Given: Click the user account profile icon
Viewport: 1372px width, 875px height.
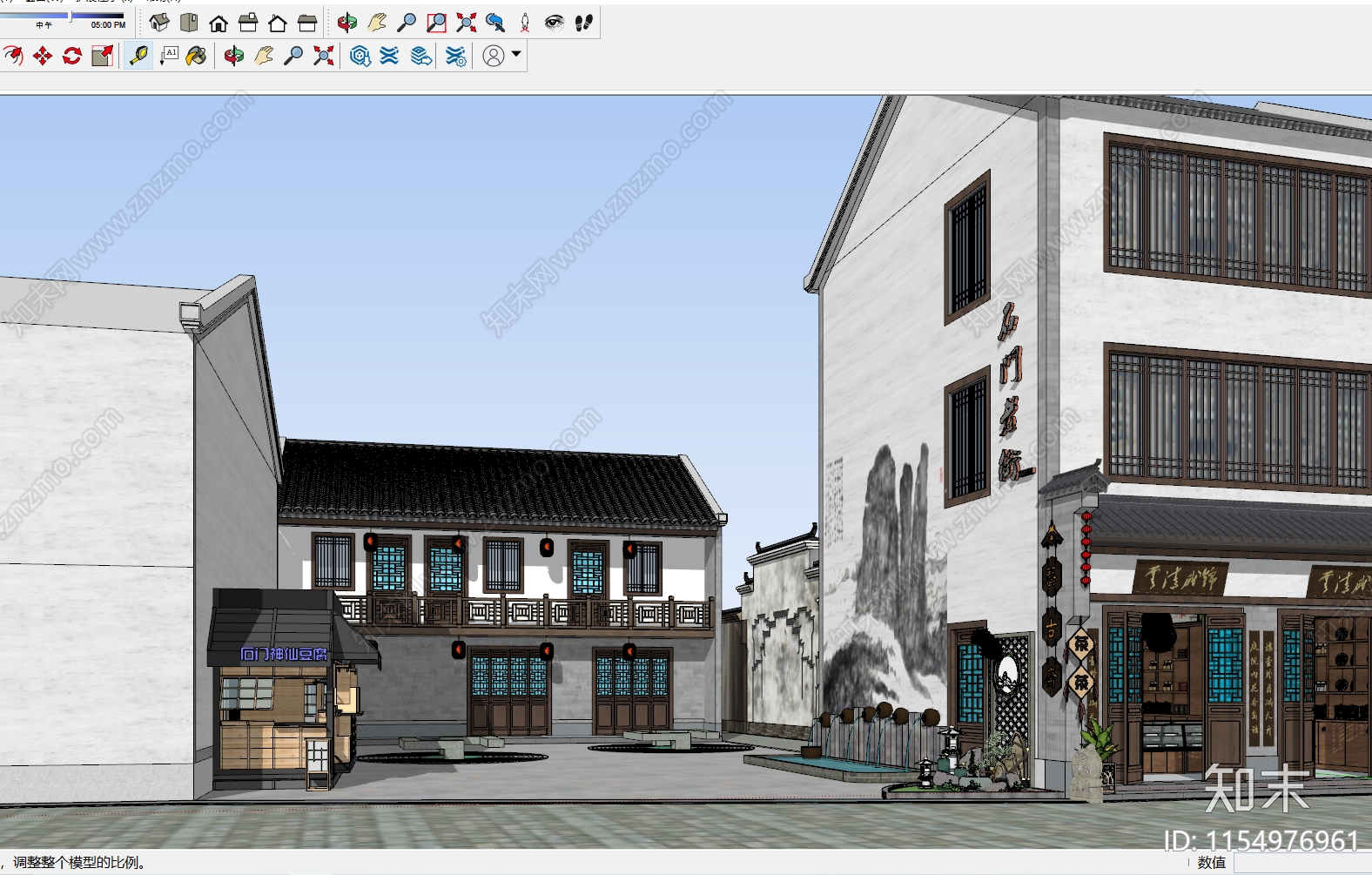Looking at the screenshot, I should (493, 56).
